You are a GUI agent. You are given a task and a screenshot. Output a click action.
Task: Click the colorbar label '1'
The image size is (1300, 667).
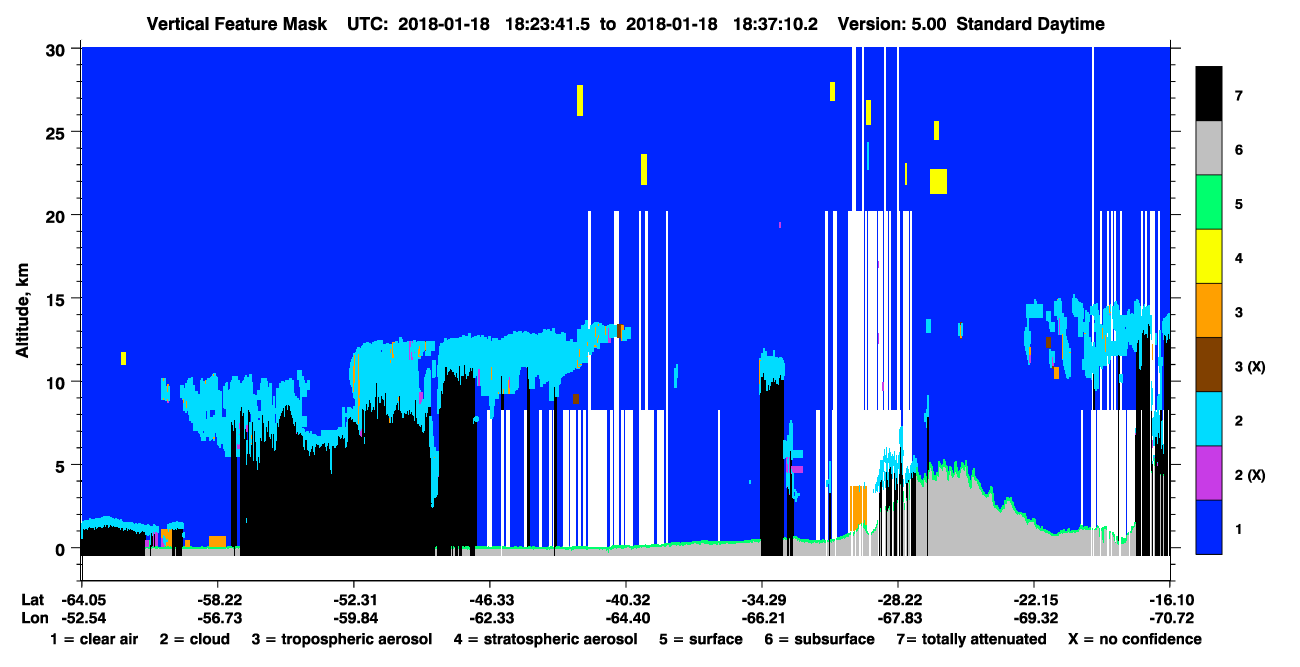coord(1238,529)
